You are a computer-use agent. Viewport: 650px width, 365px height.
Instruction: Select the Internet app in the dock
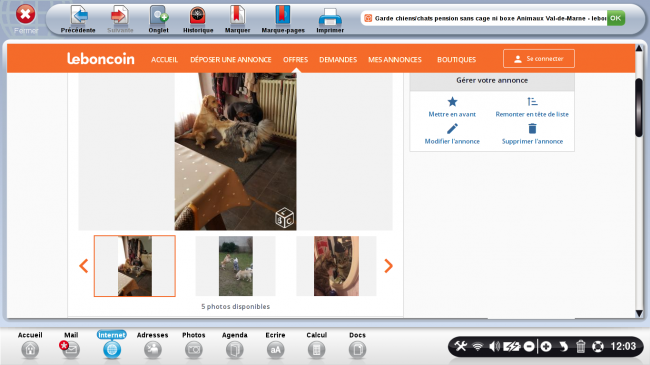[112, 345]
